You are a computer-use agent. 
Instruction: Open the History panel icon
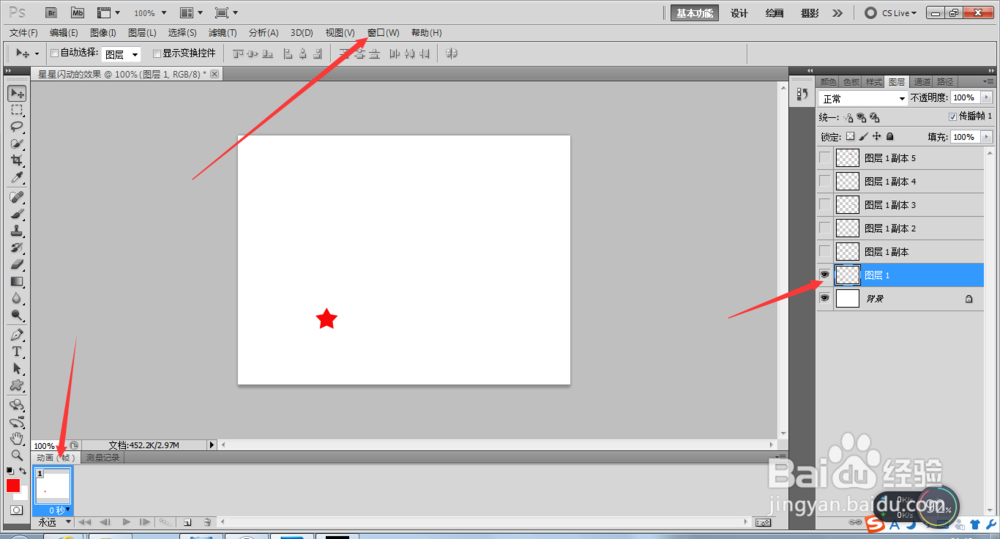[802, 94]
